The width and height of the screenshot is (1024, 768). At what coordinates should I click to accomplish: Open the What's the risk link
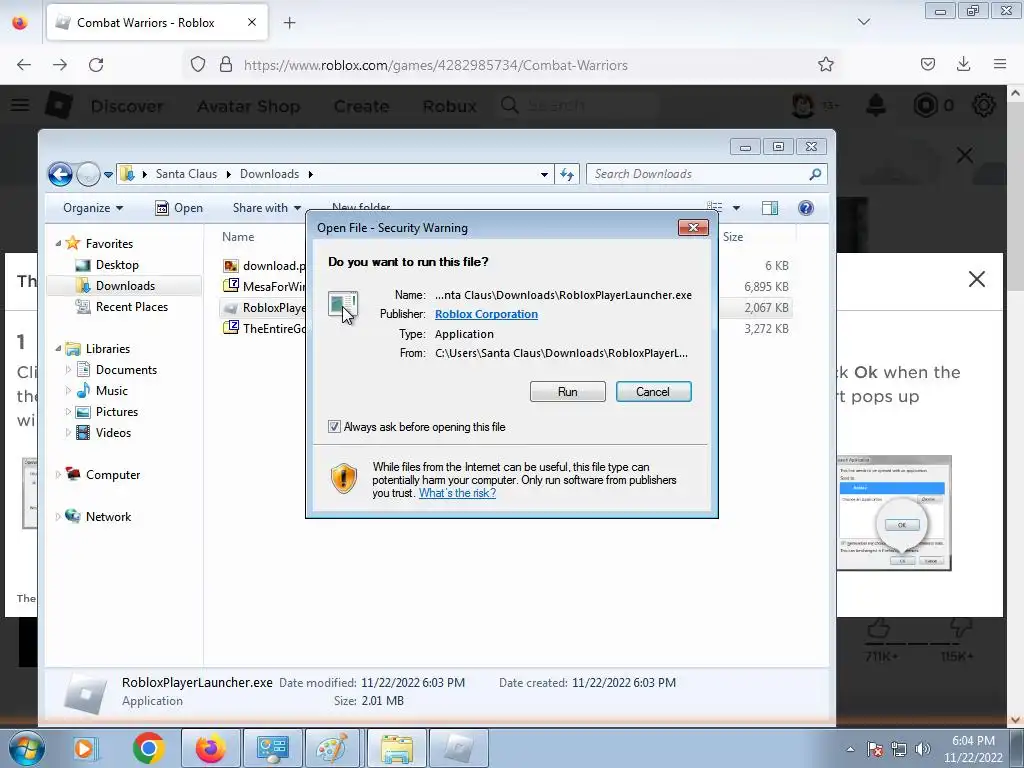pos(457,493)
